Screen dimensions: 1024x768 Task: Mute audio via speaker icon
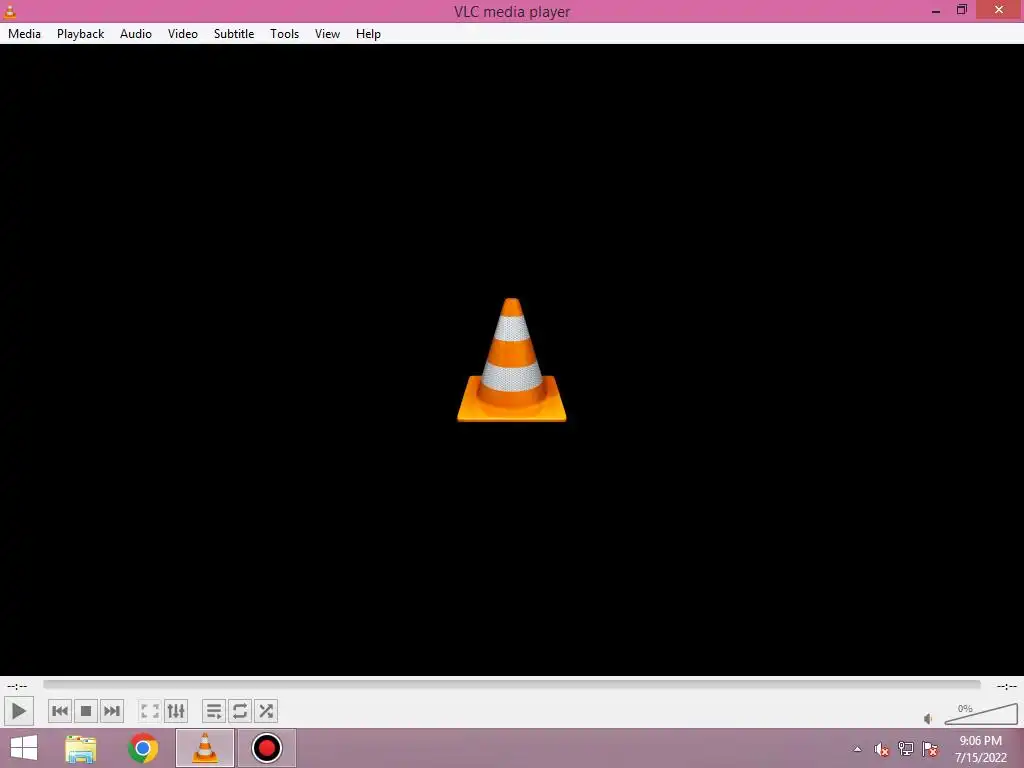point(928,718)
